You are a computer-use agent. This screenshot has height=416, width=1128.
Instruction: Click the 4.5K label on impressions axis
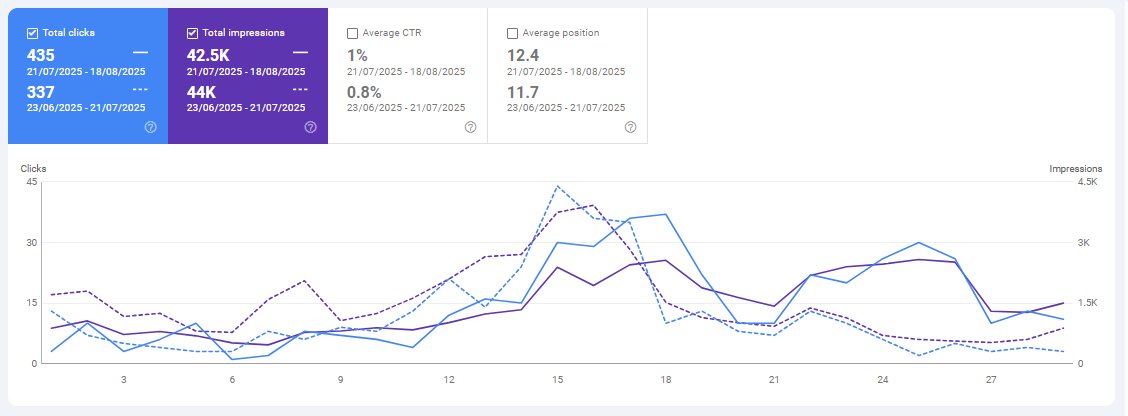coord(1088,181)
